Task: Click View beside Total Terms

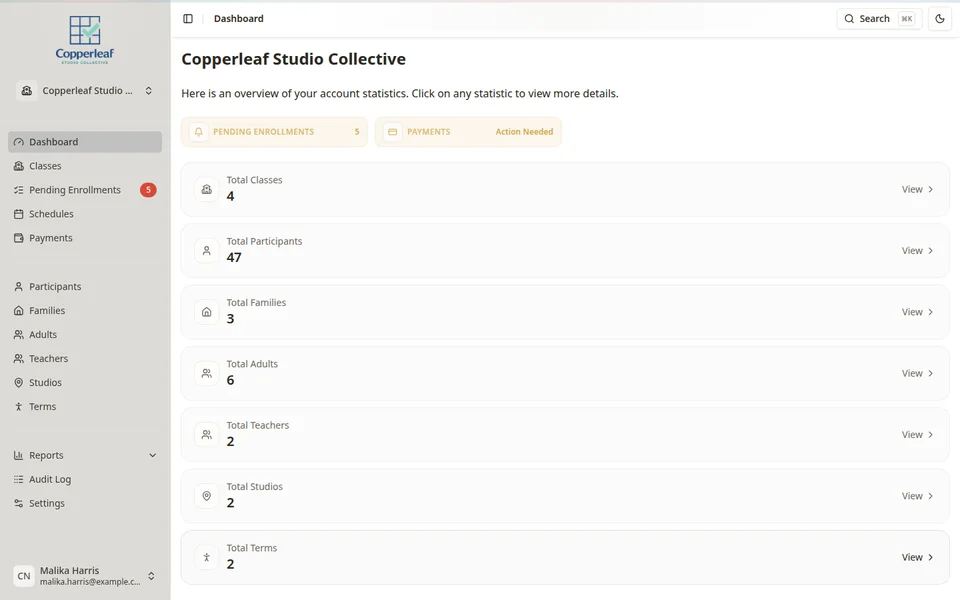Action: pyautogui.click(x=916, y=557)
